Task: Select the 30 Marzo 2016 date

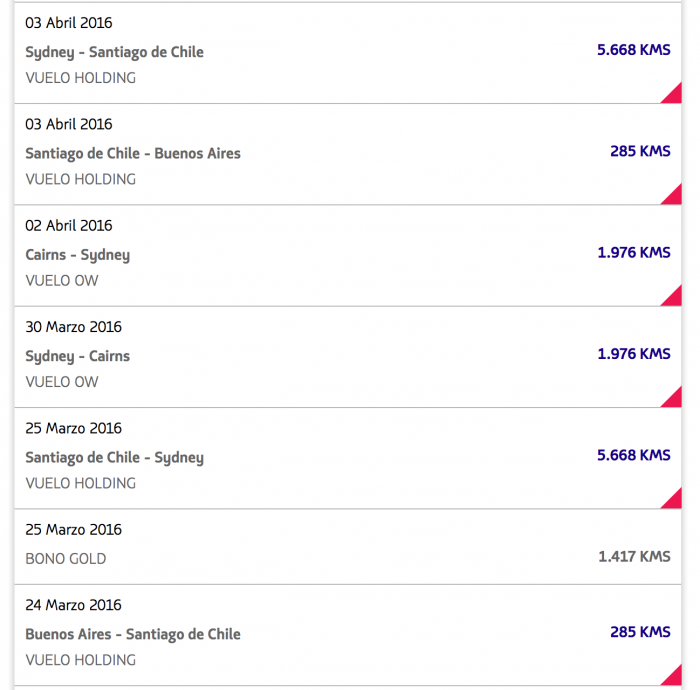Action: click(73, 327)
